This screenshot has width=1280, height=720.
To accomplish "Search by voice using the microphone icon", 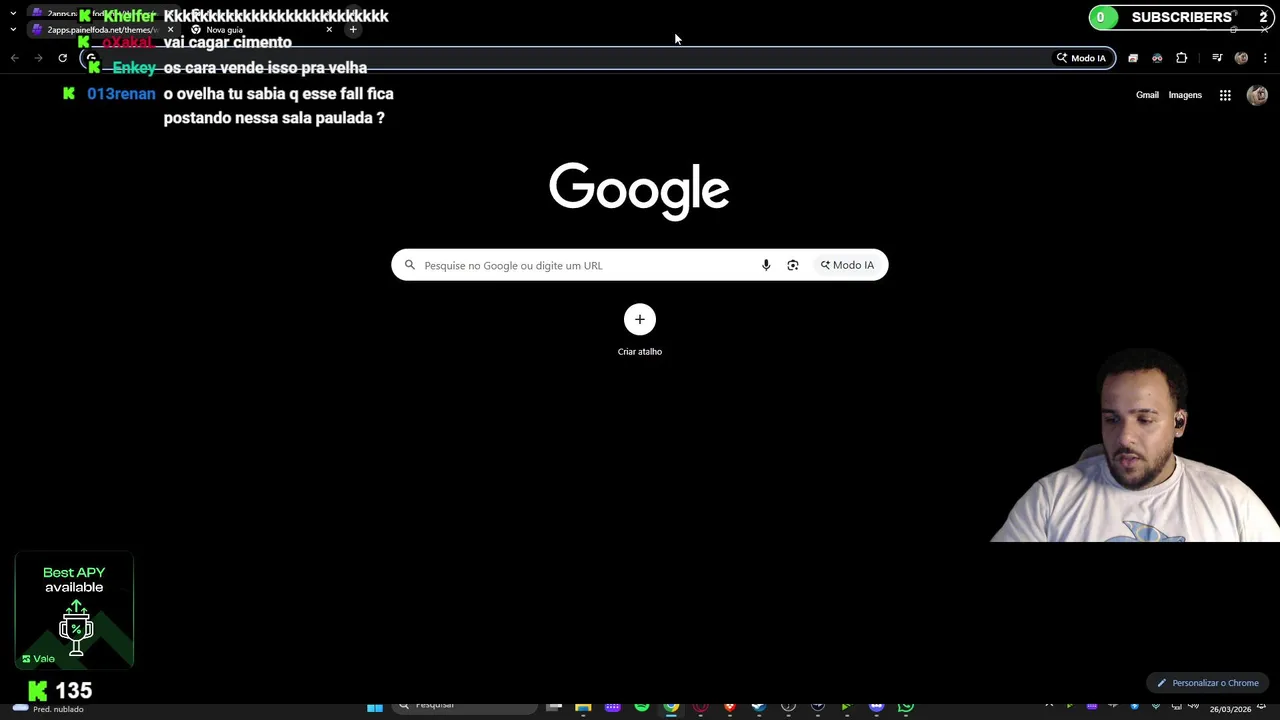I will pyautogui.click(x=766, y=265).
